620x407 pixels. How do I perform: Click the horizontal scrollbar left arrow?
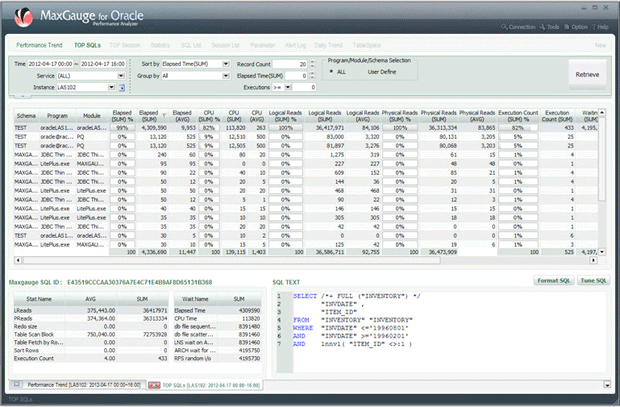pyautogui.click(x=18, y=260)
